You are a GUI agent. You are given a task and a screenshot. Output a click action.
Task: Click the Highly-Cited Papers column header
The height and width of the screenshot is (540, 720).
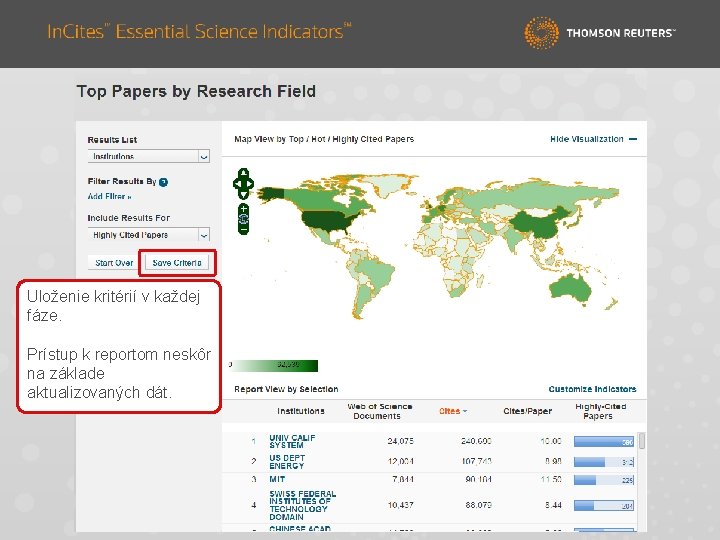click(x=601, y=411)
